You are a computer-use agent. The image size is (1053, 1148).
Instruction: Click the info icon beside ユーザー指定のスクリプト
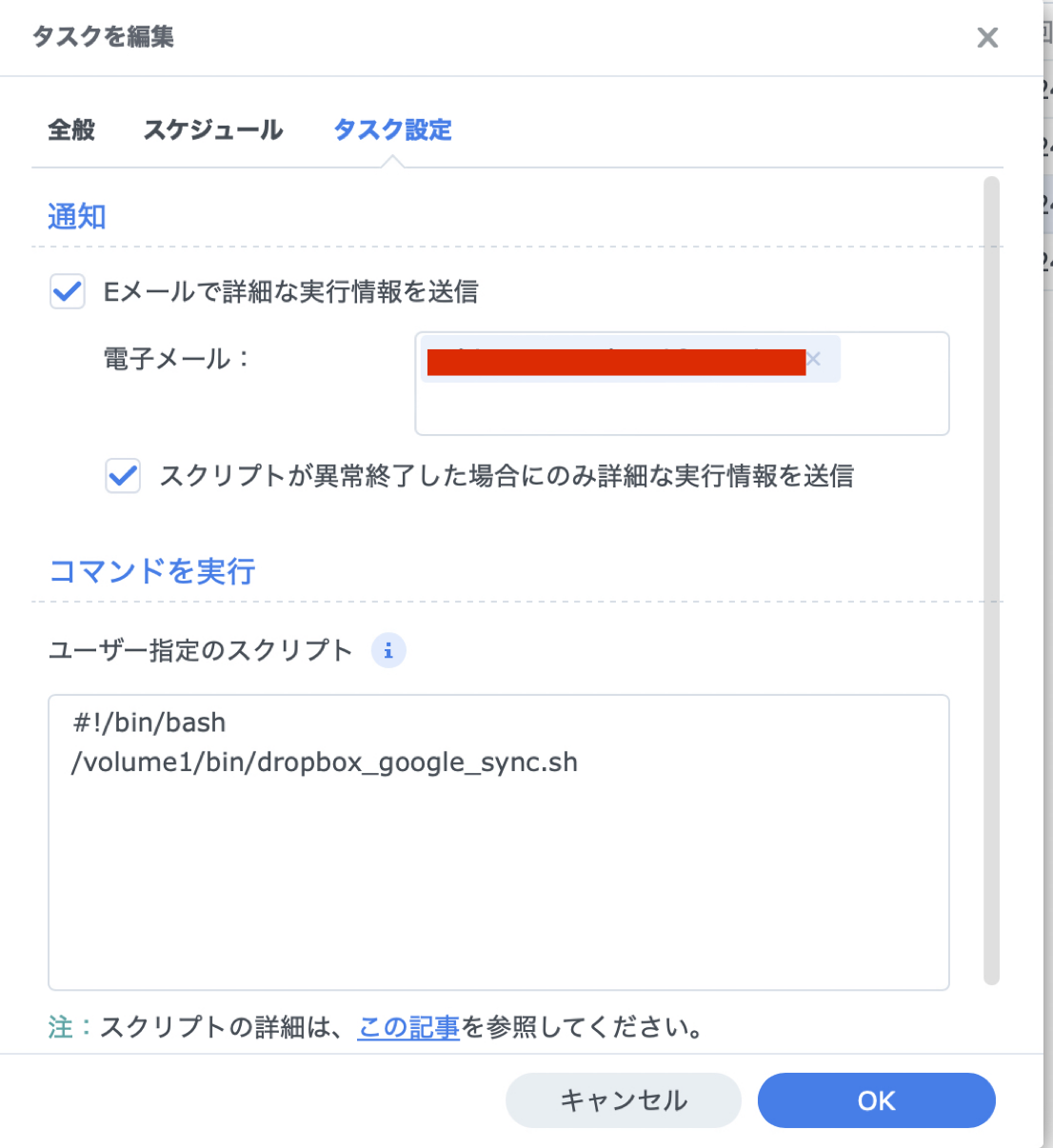pyautogui.click(x=388, y=651)
